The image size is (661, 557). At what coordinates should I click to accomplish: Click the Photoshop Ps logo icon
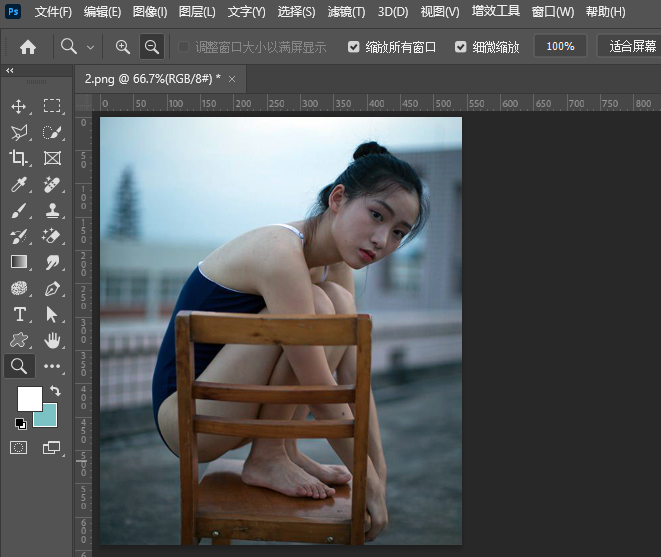13,11
